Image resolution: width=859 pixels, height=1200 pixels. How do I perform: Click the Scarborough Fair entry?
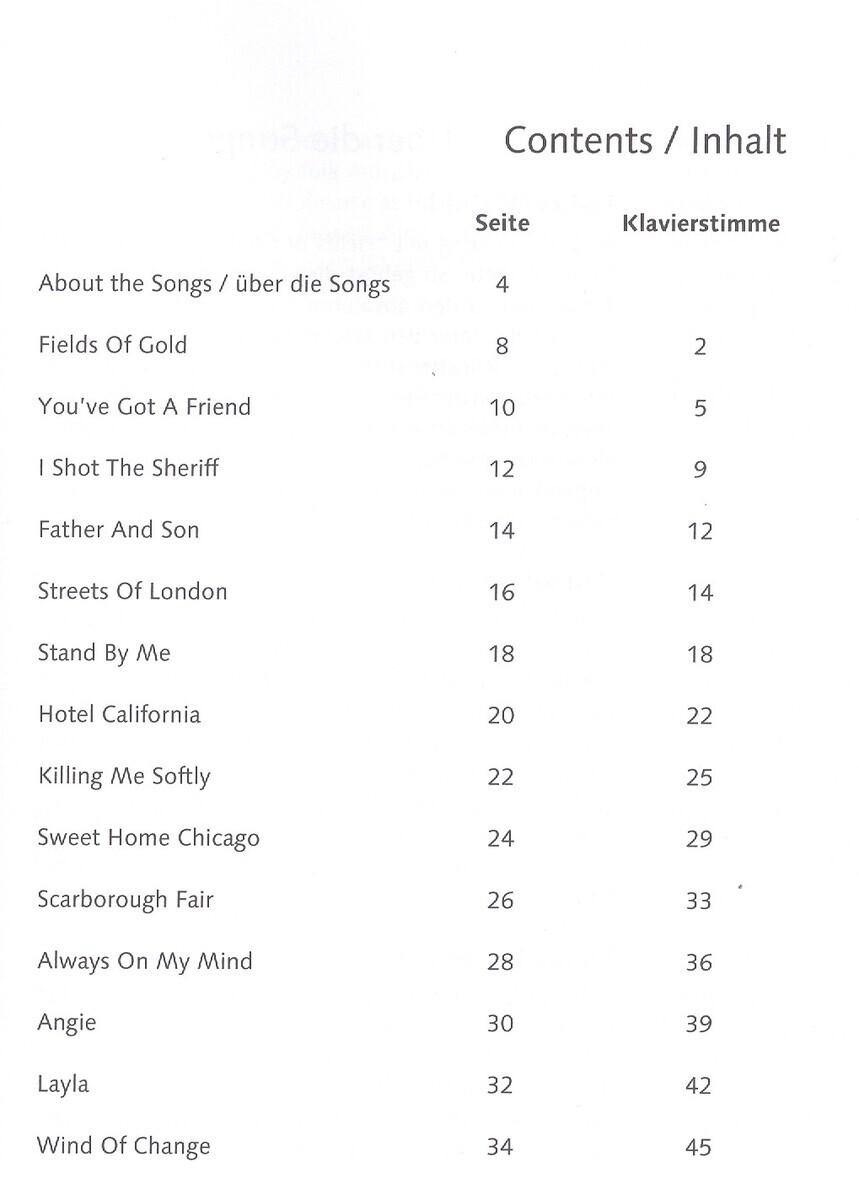[x=125, y=900]
